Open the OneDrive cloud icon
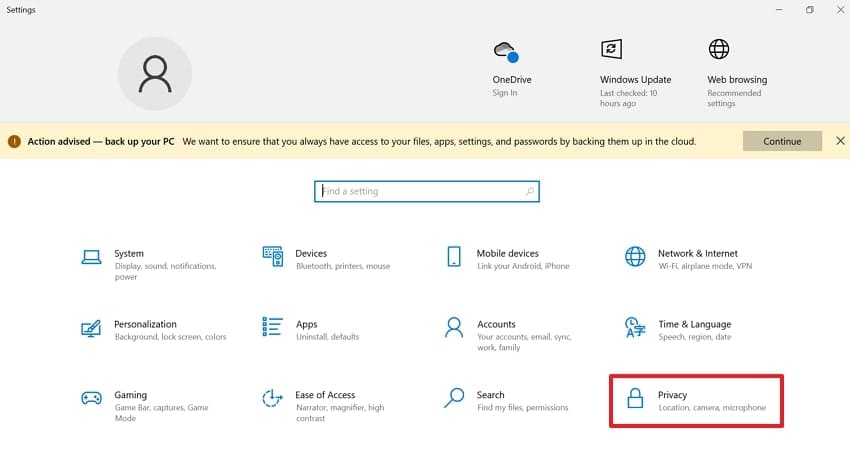This screenshot has height=452, width=850. [x=506, y=52]
